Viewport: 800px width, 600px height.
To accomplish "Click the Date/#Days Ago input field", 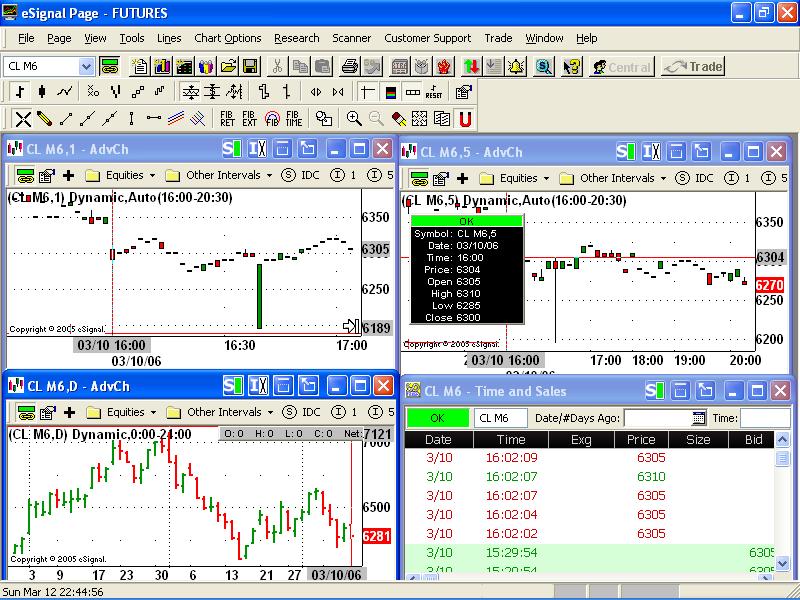I will point(658,418).
